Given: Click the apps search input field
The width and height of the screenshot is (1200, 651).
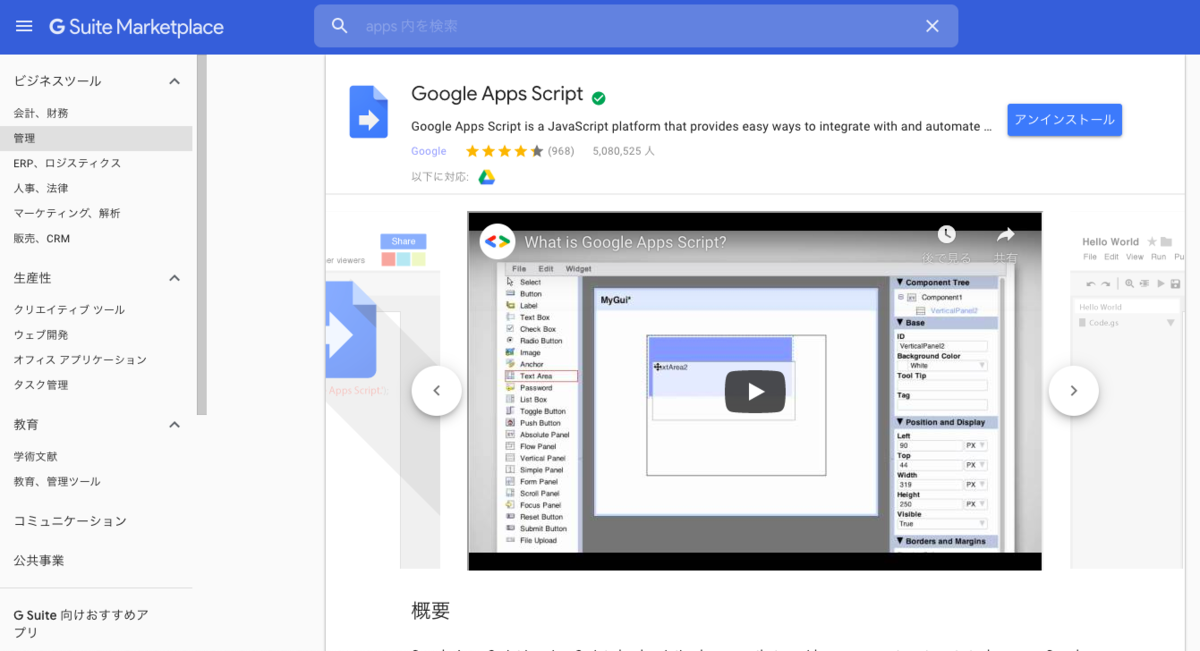Looking at the screenshot, I should click(635, 26).
